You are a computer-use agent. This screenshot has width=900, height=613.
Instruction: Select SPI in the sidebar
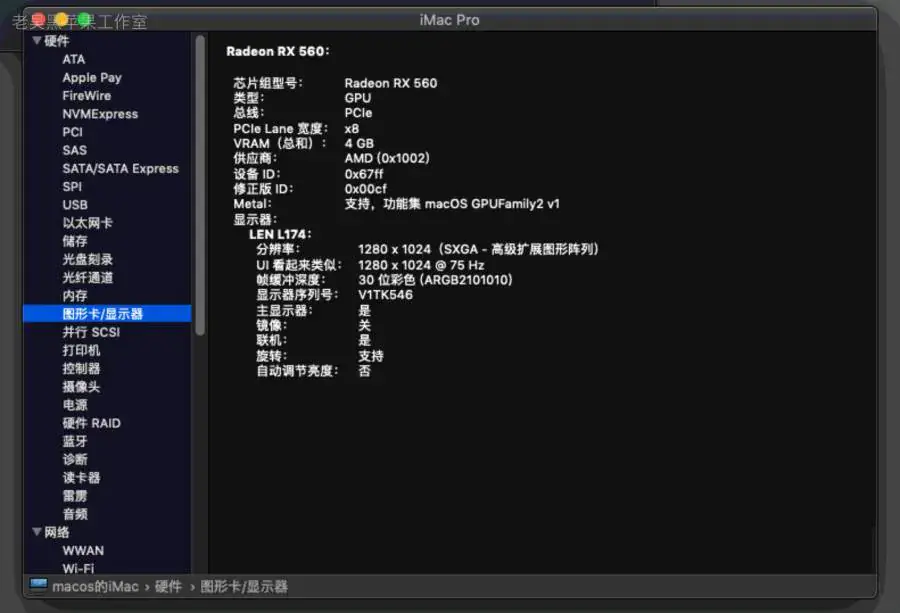72,187
